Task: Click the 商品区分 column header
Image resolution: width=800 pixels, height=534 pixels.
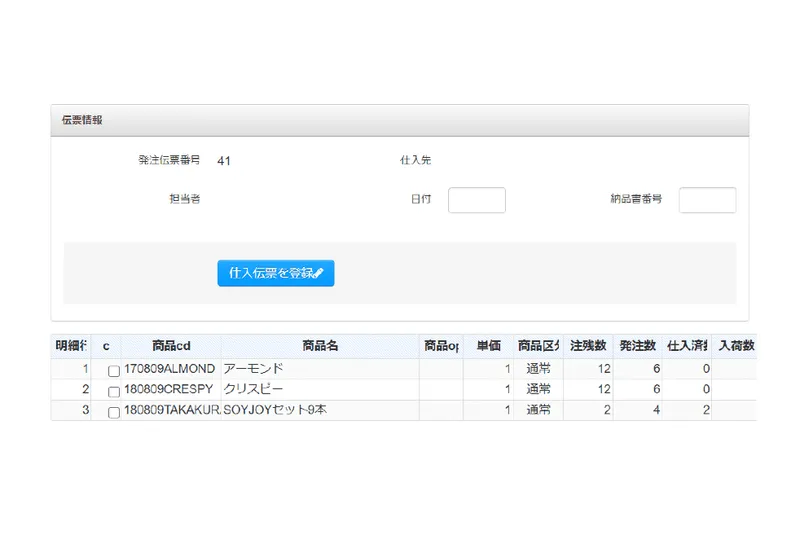Action: click(538, 346)
